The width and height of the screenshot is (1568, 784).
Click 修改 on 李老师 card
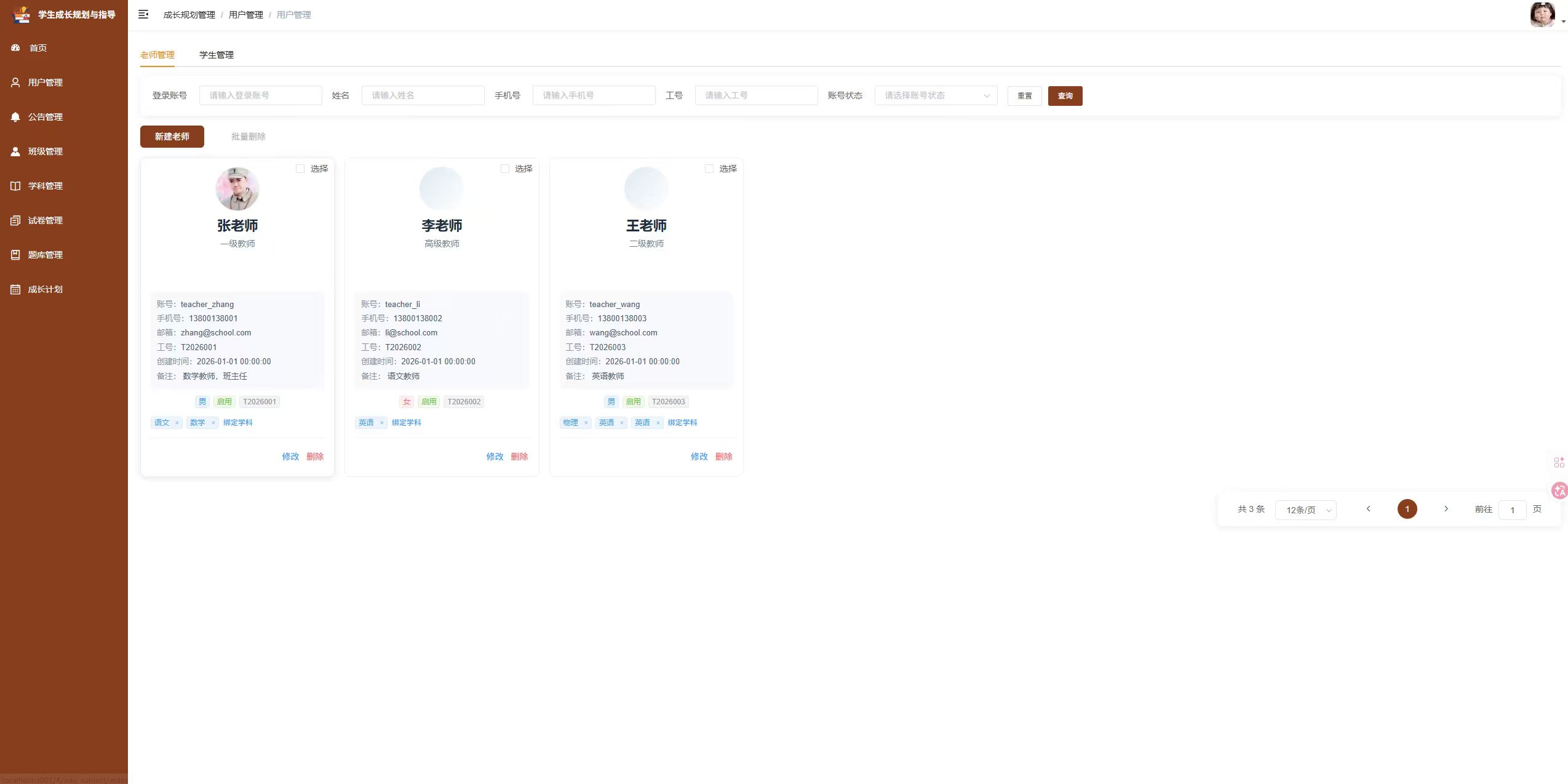tap(495, 457)
